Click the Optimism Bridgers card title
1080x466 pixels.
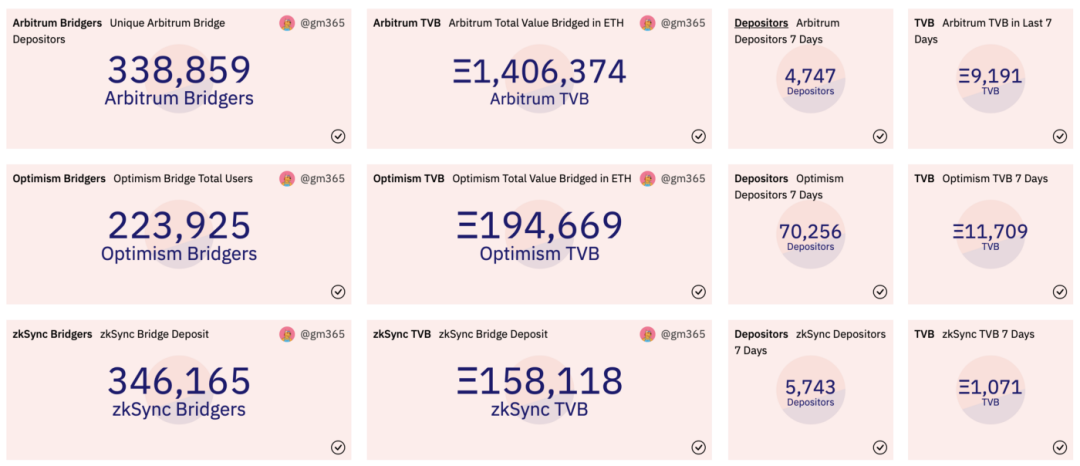coord(59,178)
